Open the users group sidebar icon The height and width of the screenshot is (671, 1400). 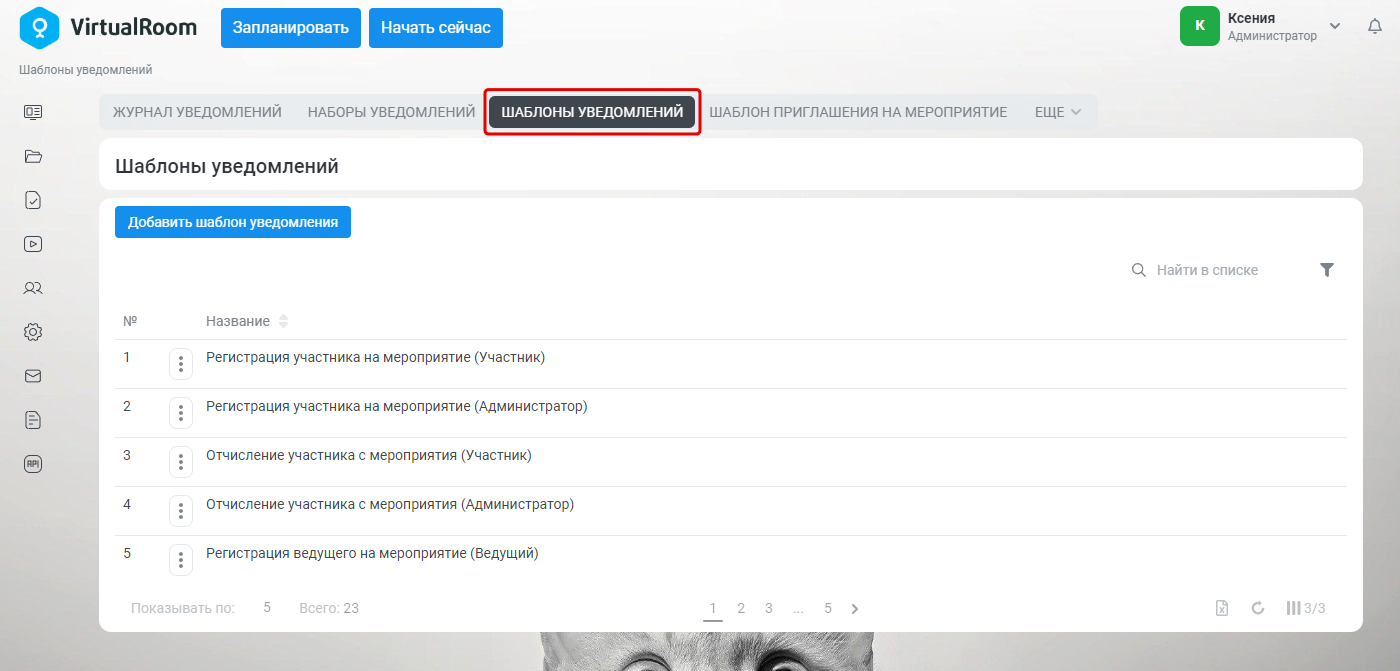click(33, 288)
